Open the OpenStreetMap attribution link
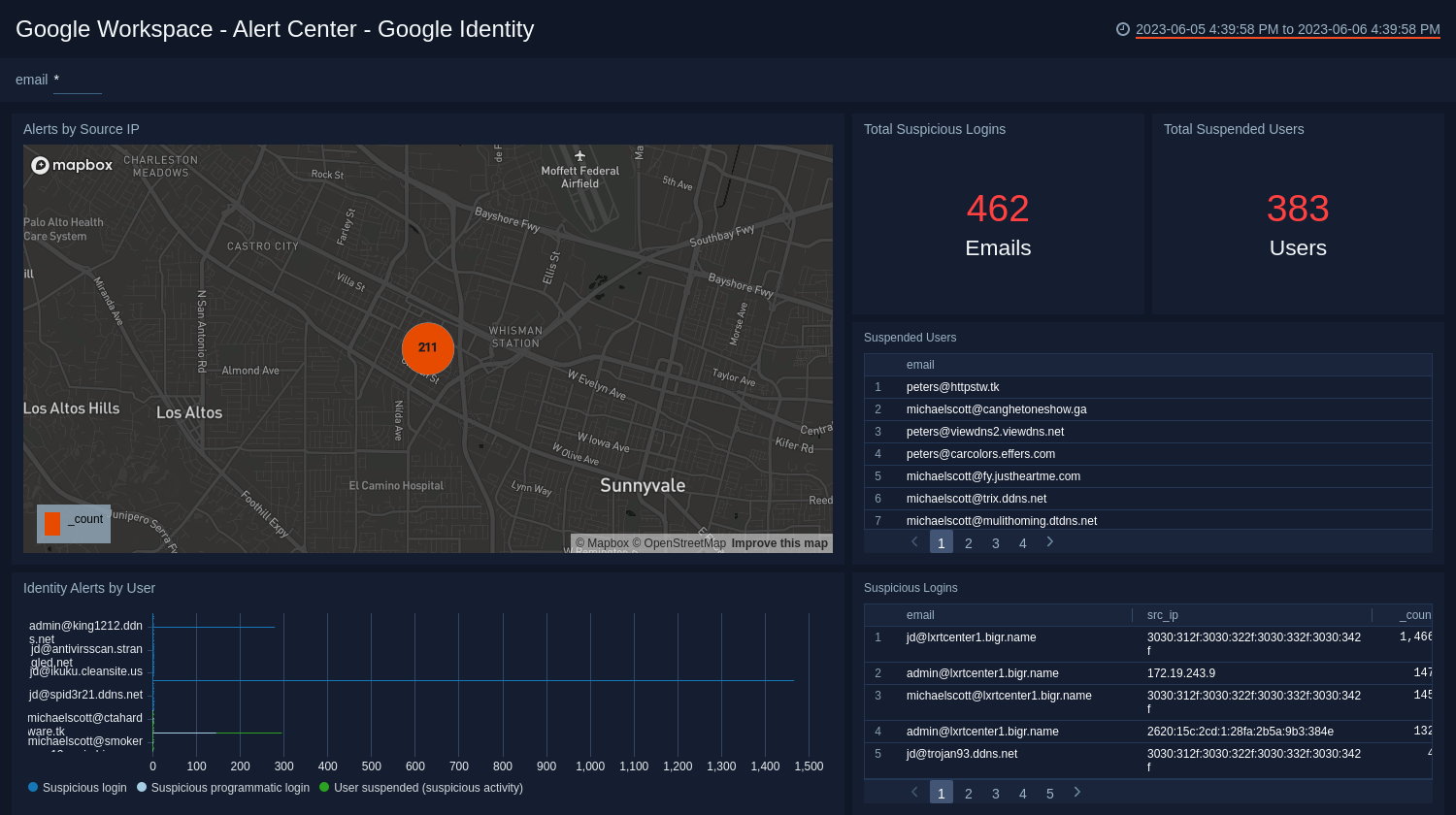 [678, 542]
